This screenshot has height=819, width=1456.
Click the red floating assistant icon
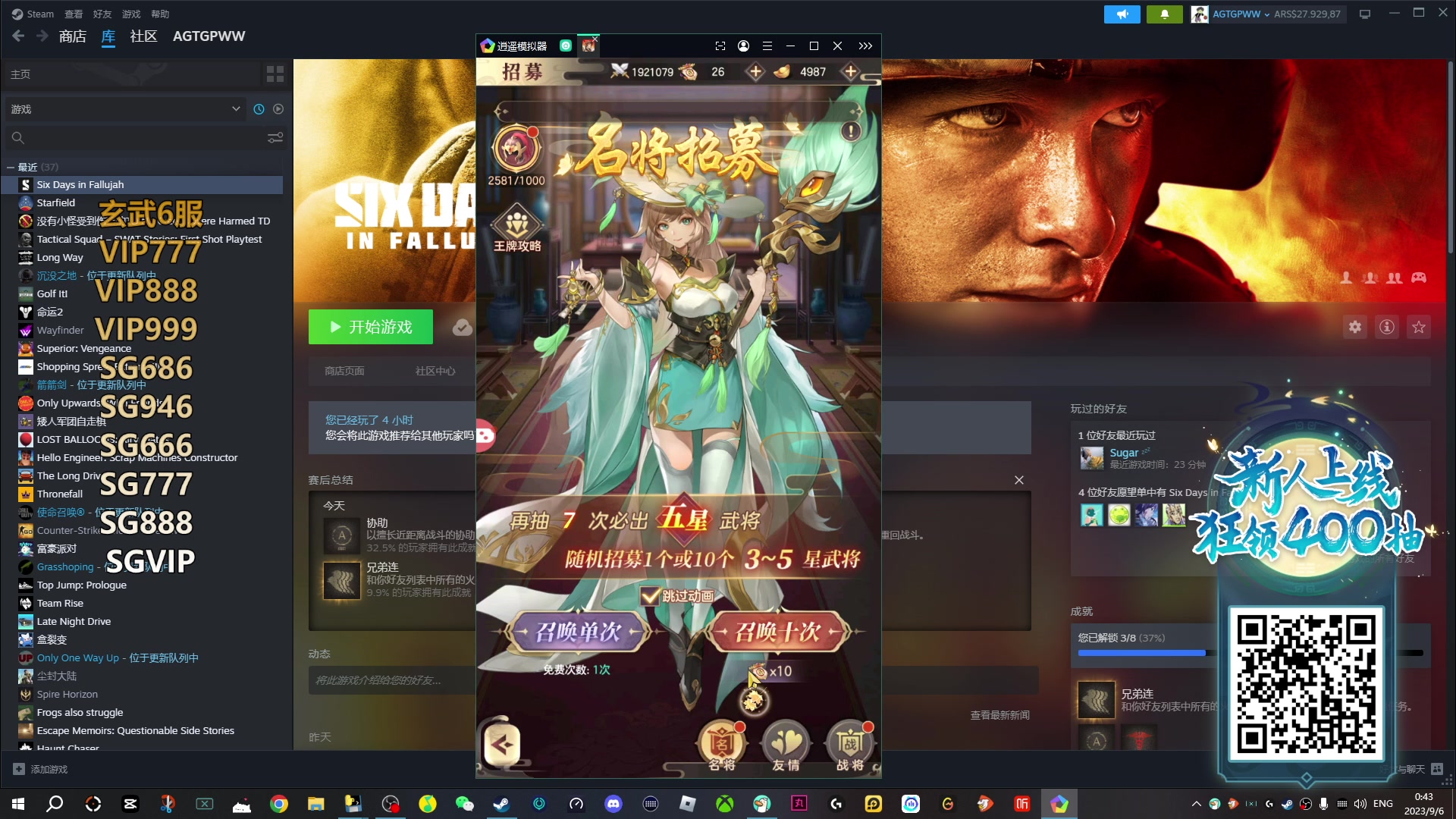(485, 435)
